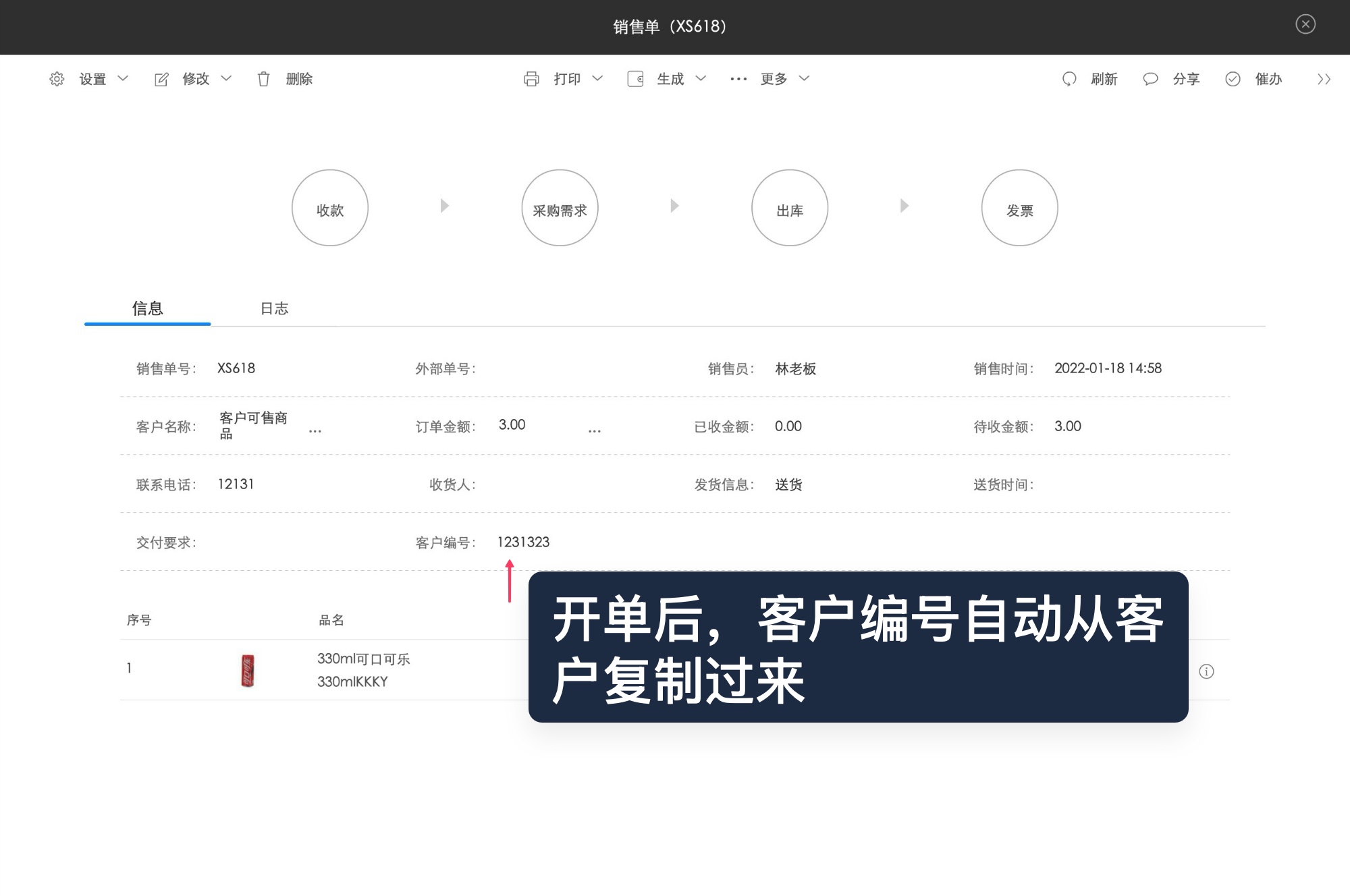Click the customer number 1231323 field
The height and width of the screenshot is (896, 1350).
(523, 542)
